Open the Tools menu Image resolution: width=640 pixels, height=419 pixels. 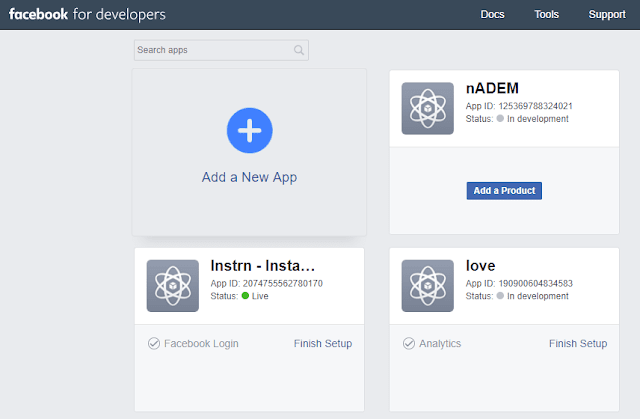click(x=547, y=15)
